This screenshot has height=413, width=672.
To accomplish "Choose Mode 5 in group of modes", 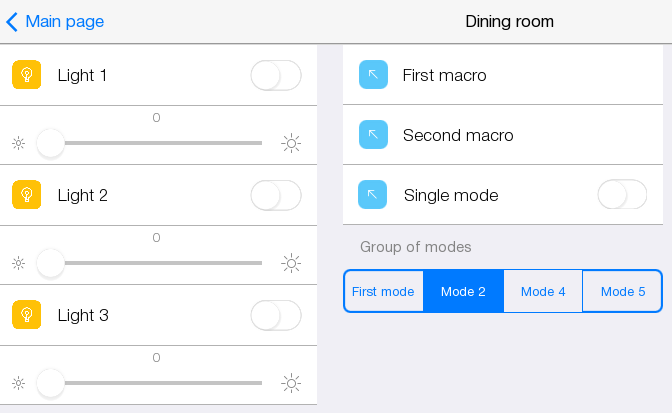I will click(622, 291).
